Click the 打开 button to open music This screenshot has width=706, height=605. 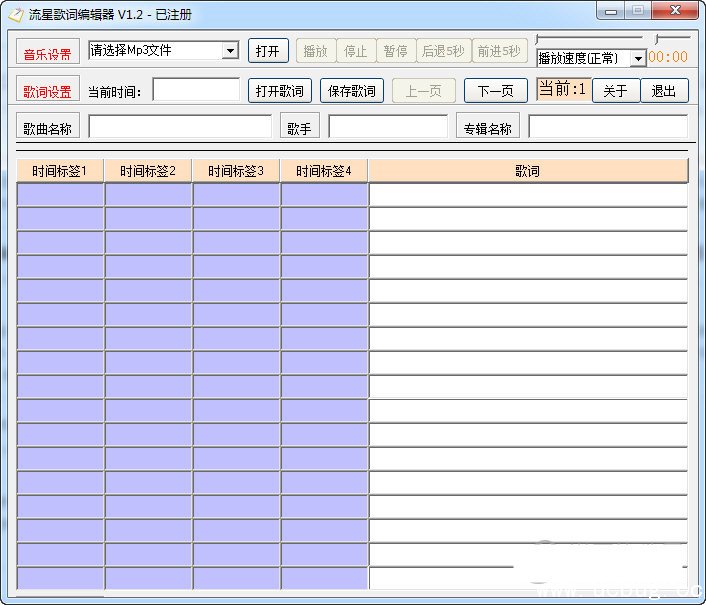click(268, 51)
